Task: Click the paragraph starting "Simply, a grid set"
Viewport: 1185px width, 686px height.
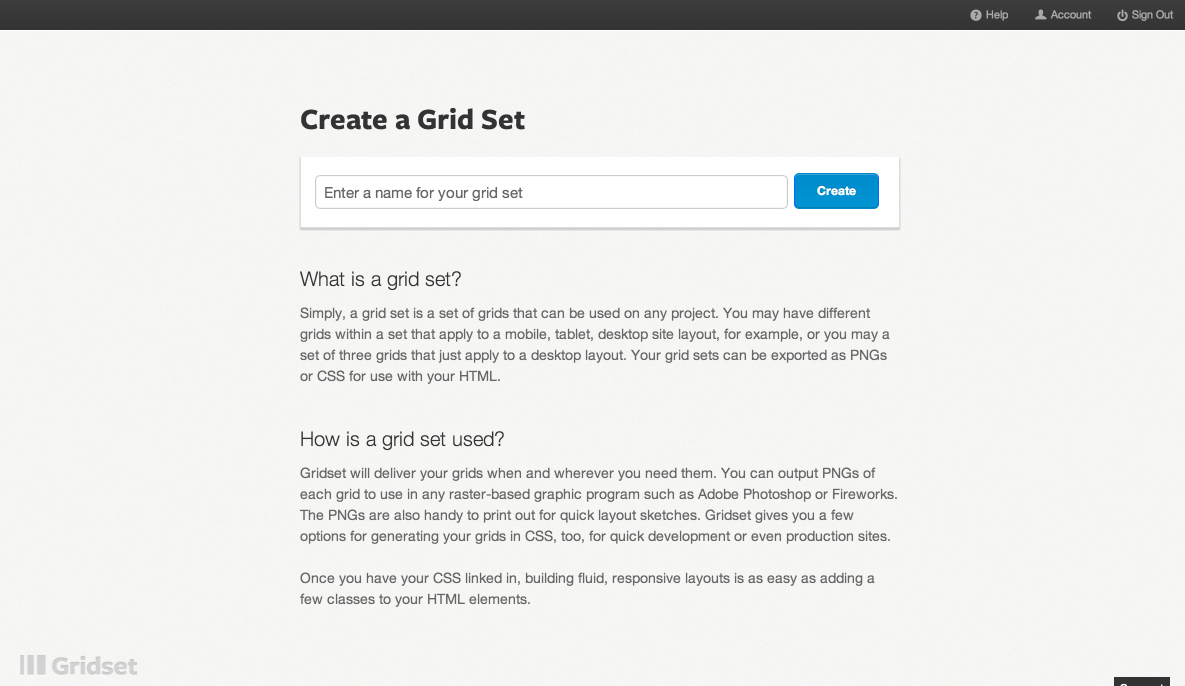Action: pos(595,345)
